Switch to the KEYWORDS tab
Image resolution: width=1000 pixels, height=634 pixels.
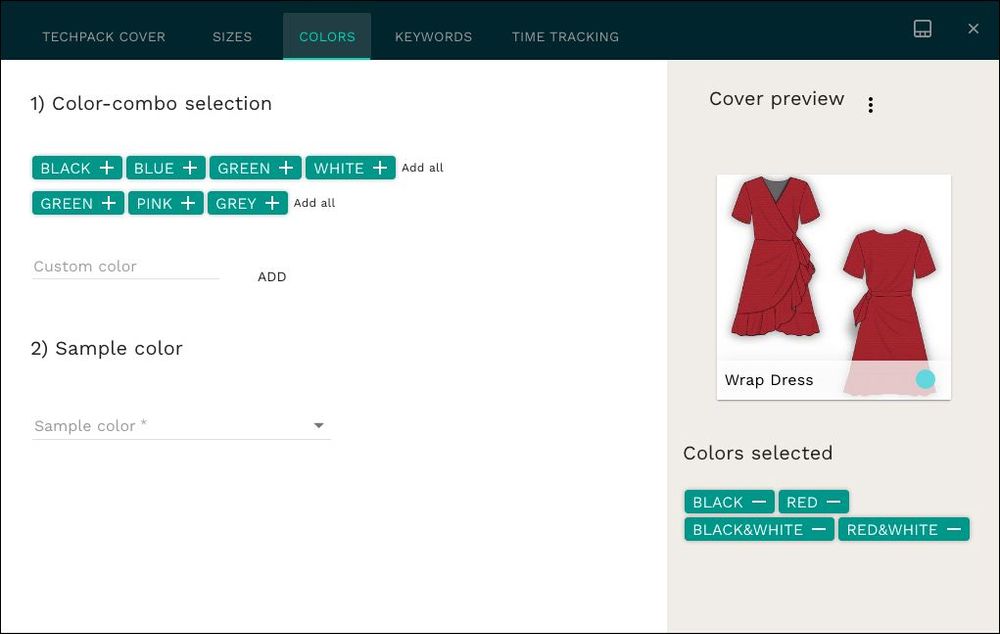(433, 37)
